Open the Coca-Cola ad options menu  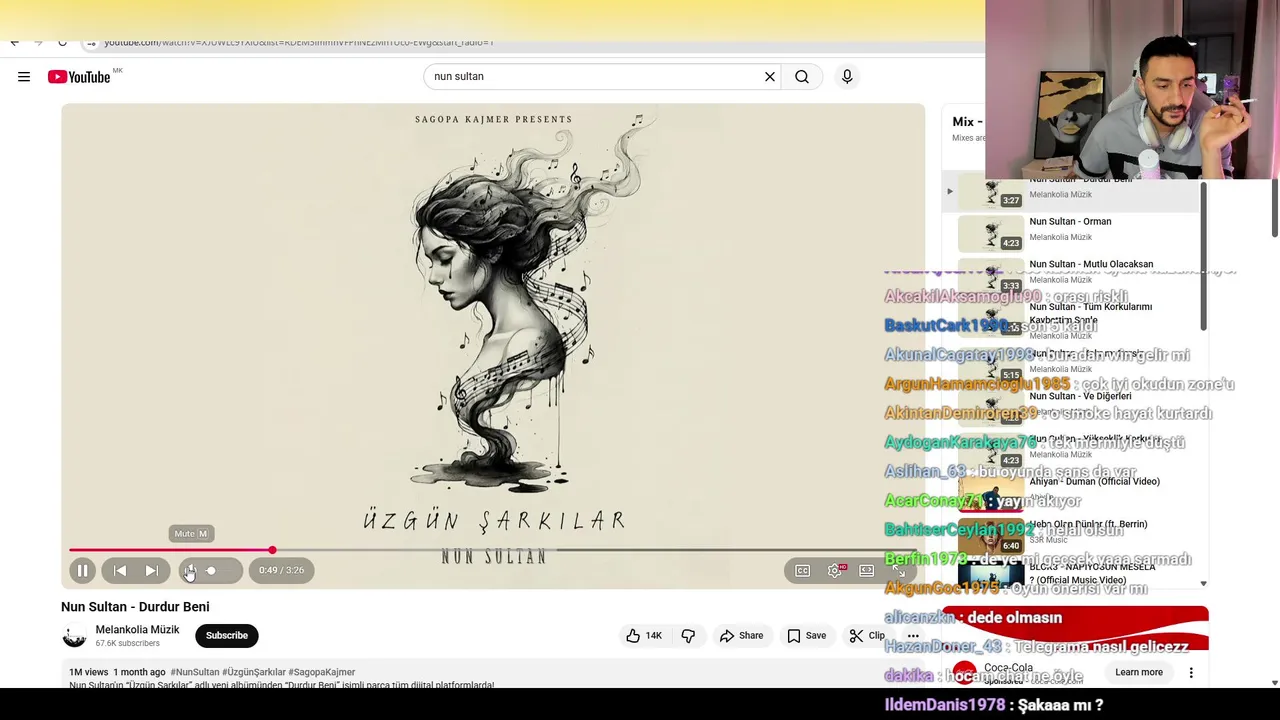tap(1191, 672)
